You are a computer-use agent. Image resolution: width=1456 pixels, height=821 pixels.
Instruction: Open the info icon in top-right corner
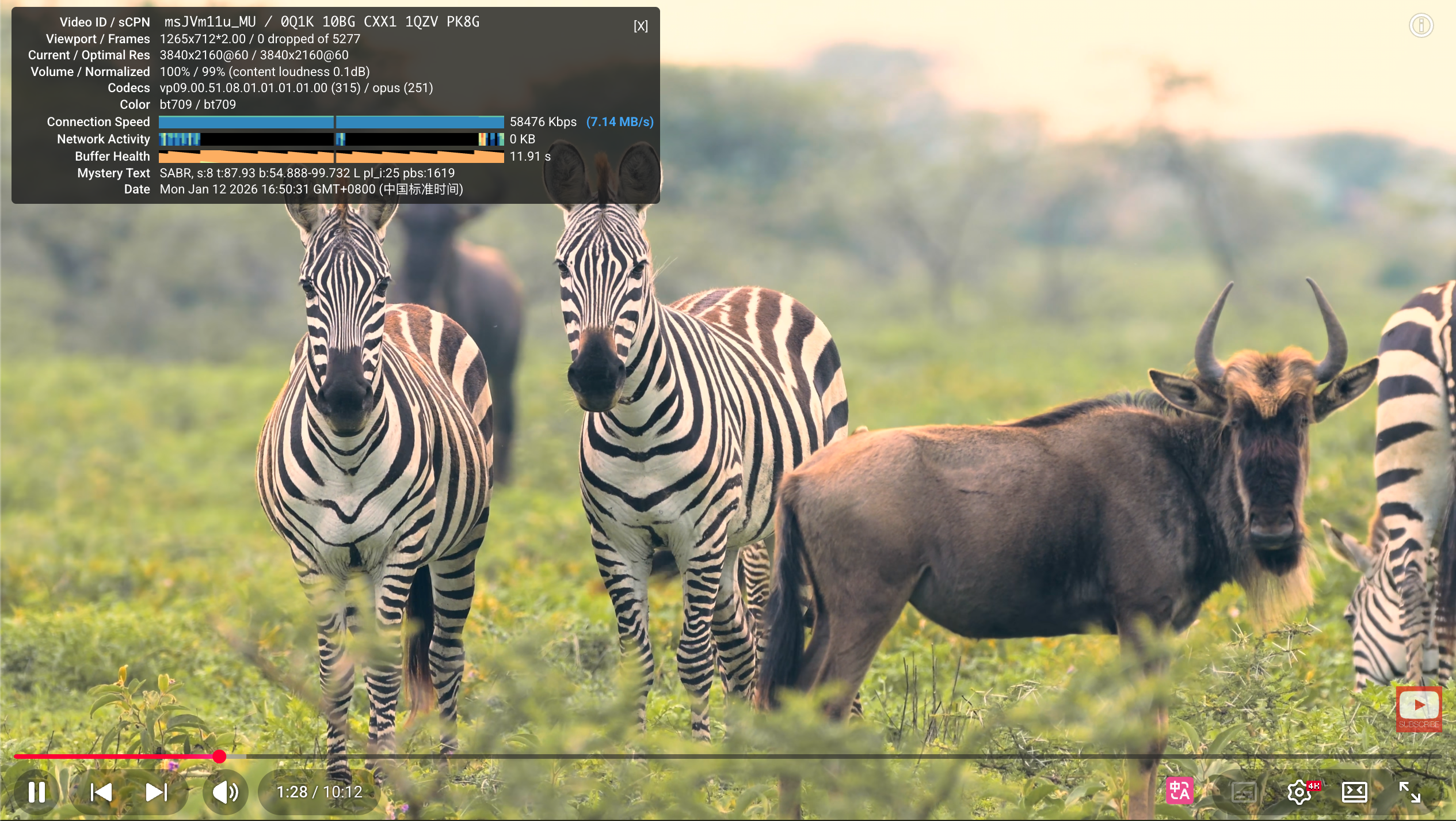[1420, 25]
